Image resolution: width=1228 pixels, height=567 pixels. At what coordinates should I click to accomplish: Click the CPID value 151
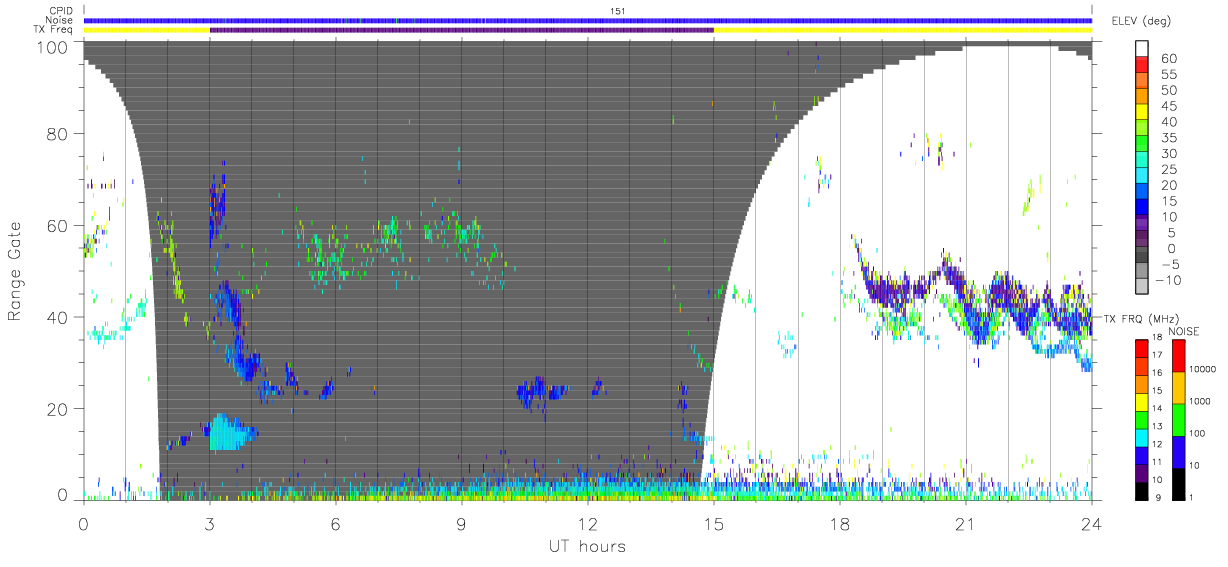click(617, 11)
